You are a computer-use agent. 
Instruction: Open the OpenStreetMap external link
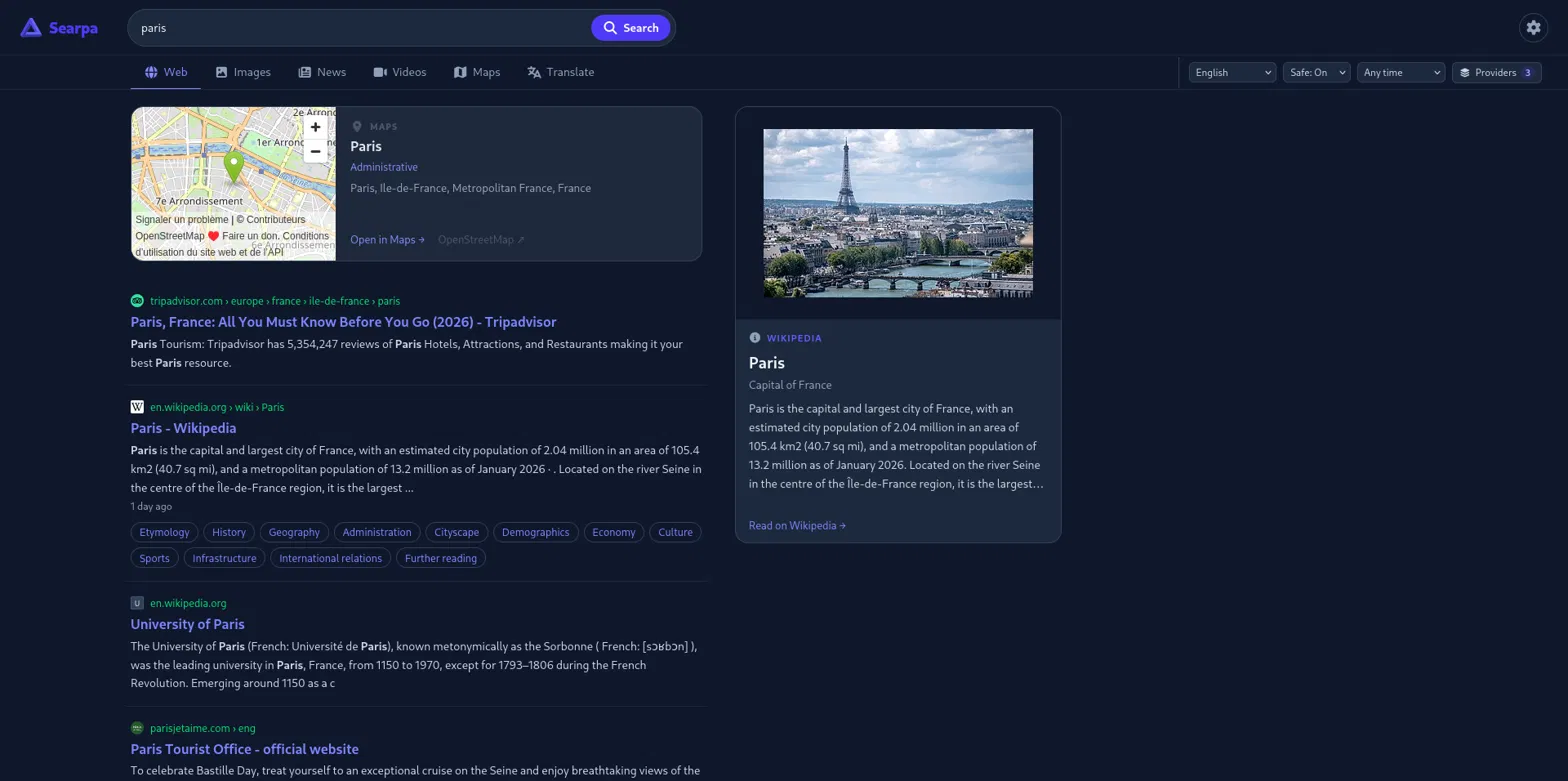[481, 240]
